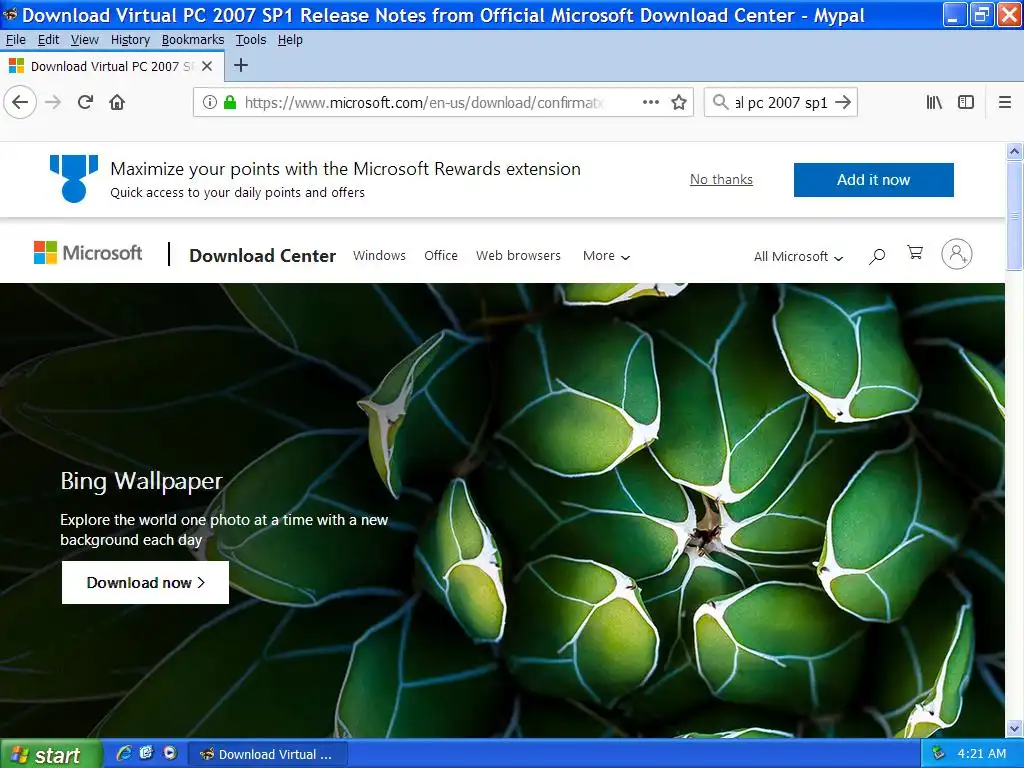The image size is (1024, 768).
Task: Click the vertical scrollbar down arrow
Action: click(1014, 728)
